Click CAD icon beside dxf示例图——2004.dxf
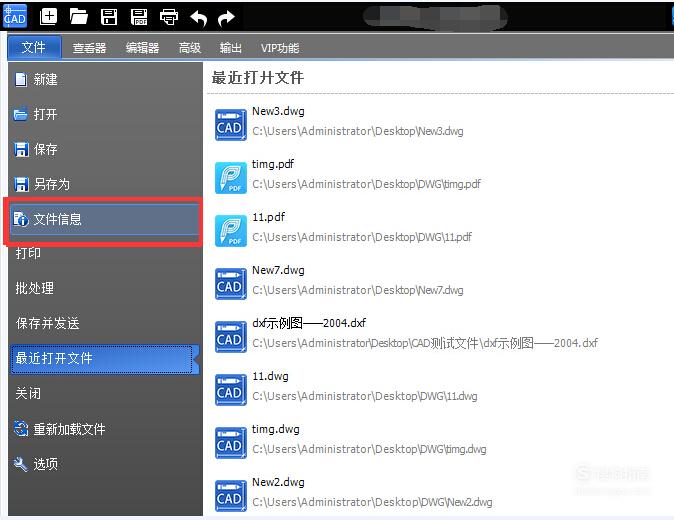Screen dimensions: 674x520 click(x=231, y=337)
